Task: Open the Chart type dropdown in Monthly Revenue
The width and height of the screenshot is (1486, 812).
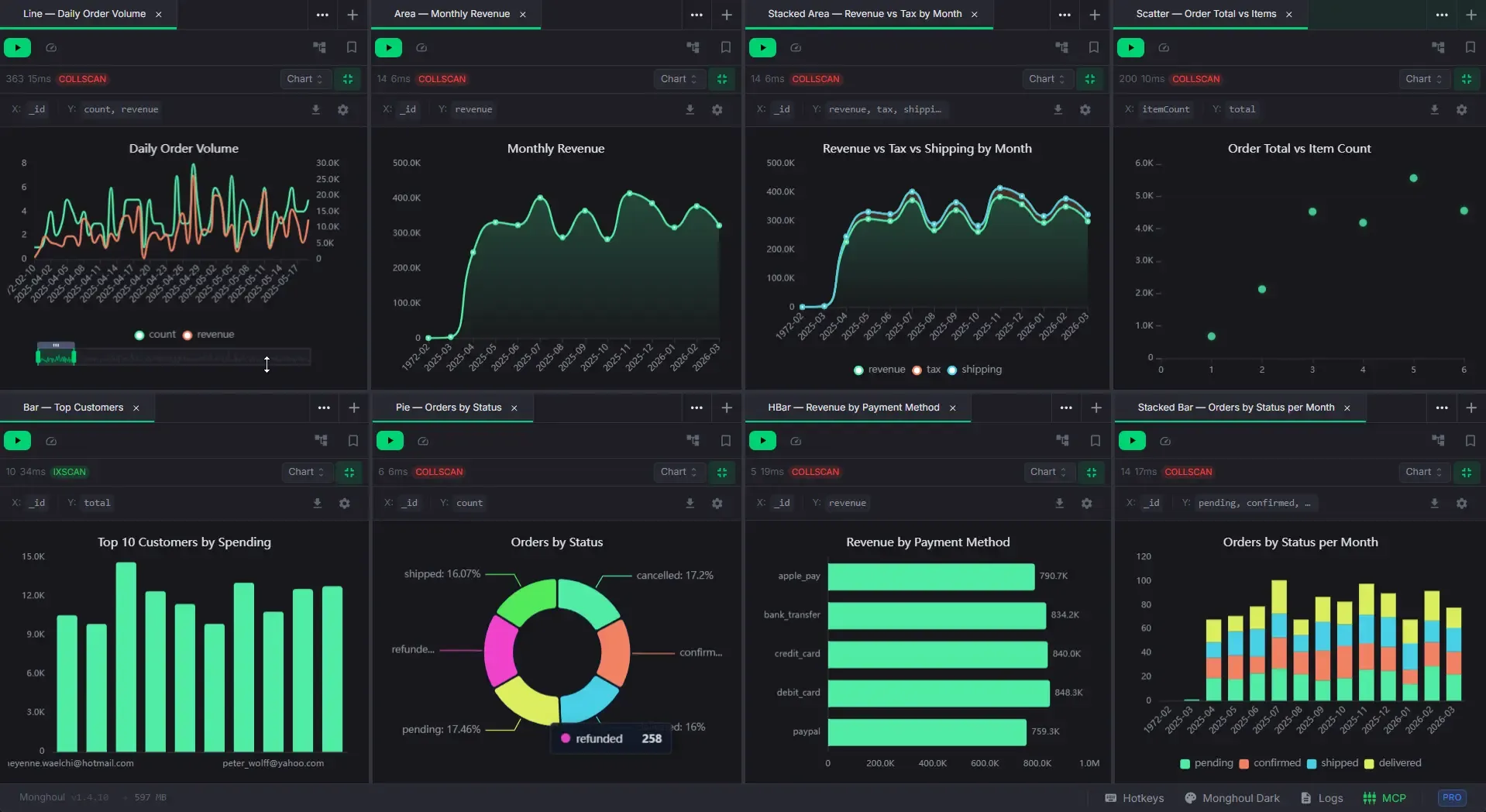Action: pos(678,78)
